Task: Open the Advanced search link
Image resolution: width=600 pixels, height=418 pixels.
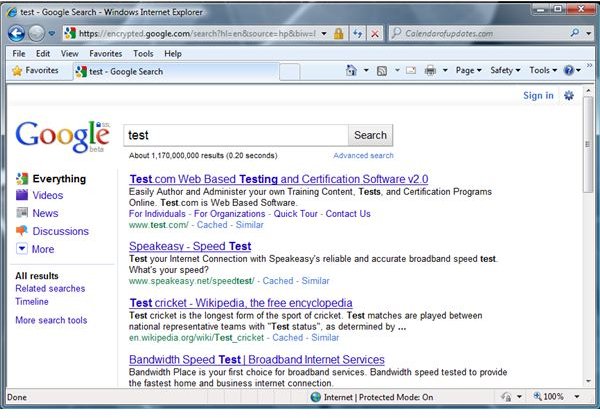Action: click(363, 155)
